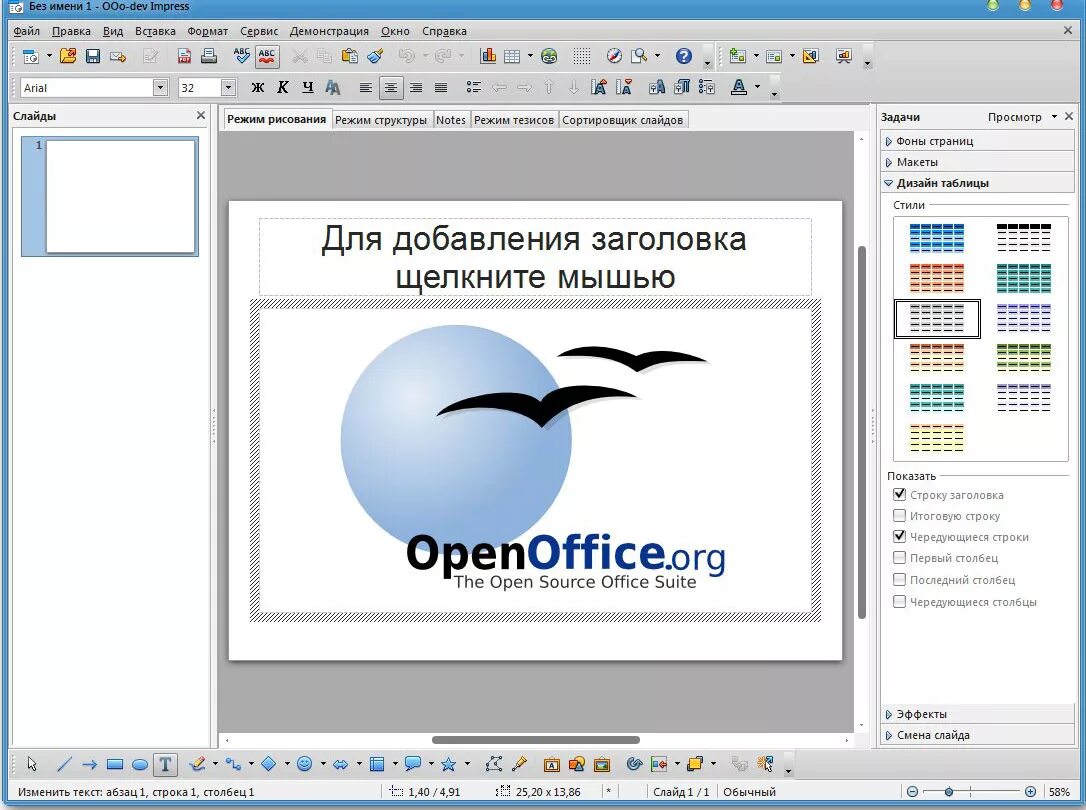Viewport: 1086px width, 810px height.
Task: Close the Слайды panel
Action: pos(201,116)
